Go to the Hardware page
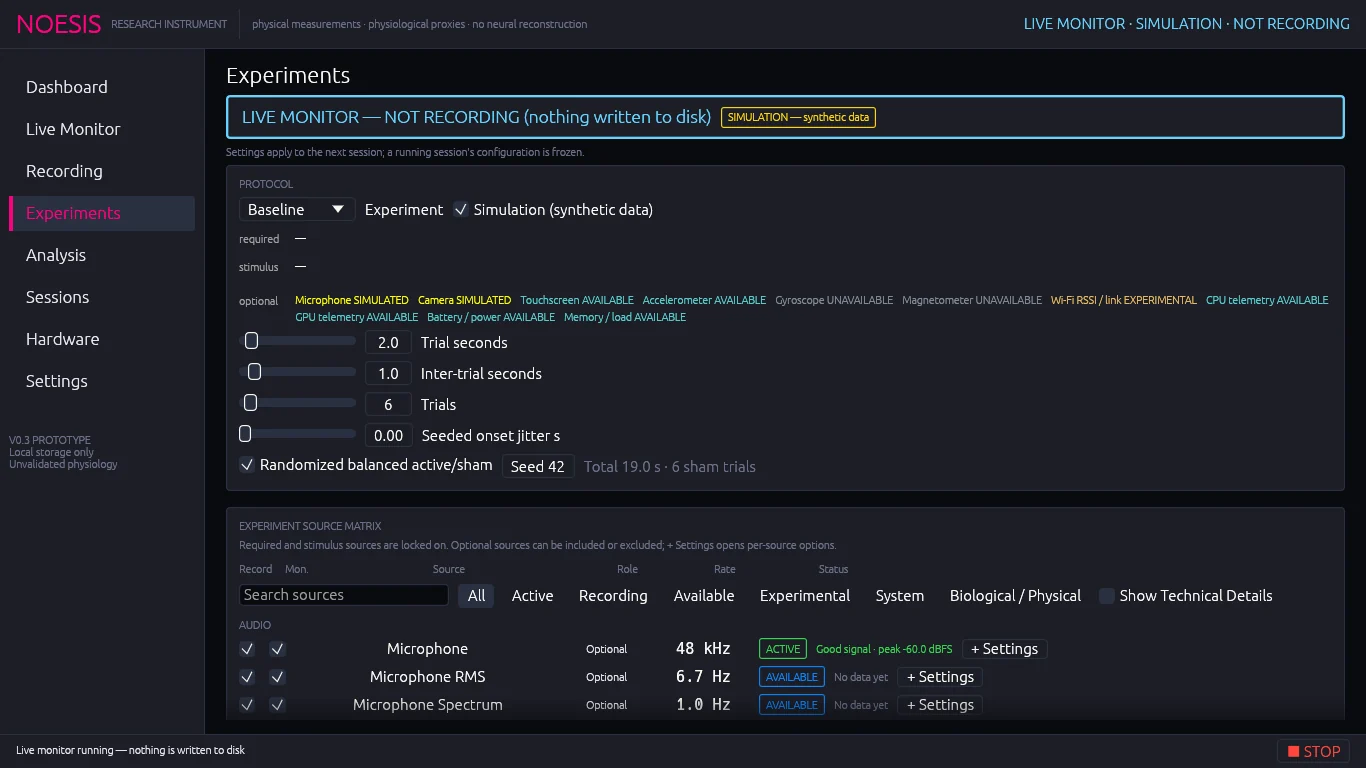The image size is (1366, 768). pyautogui.click(x=102, y=339)
